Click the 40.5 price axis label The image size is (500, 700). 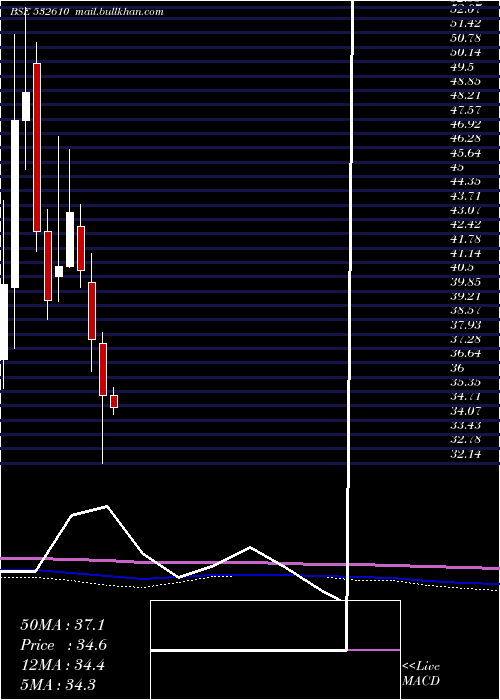462,267
